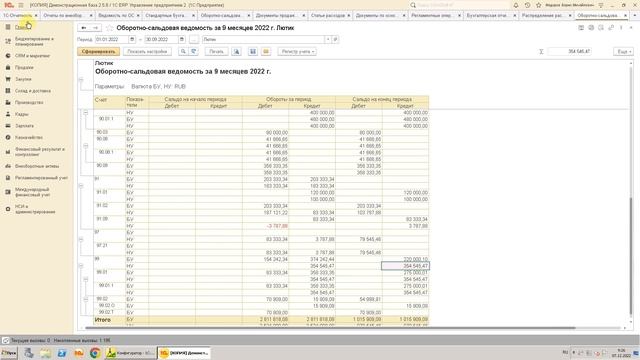
Task: Open history clock icon in title bar
Action: click(527, 5)
